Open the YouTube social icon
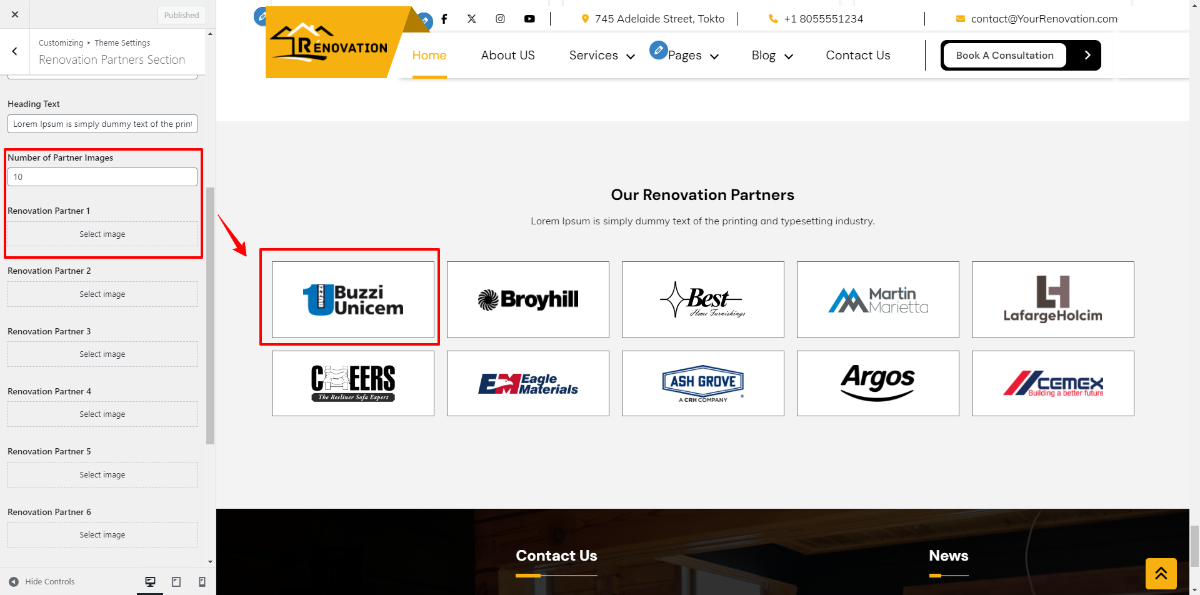Viewport: 1200px width, 595px height. coord(529,19)
